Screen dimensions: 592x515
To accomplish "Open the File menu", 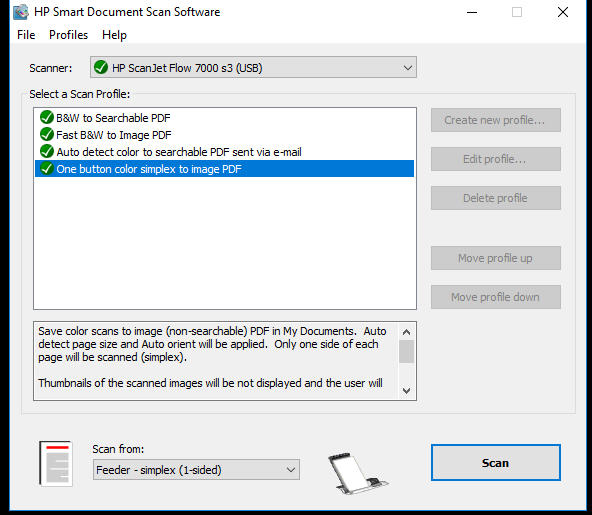I will pyautogui.click(x=26, y=35).
